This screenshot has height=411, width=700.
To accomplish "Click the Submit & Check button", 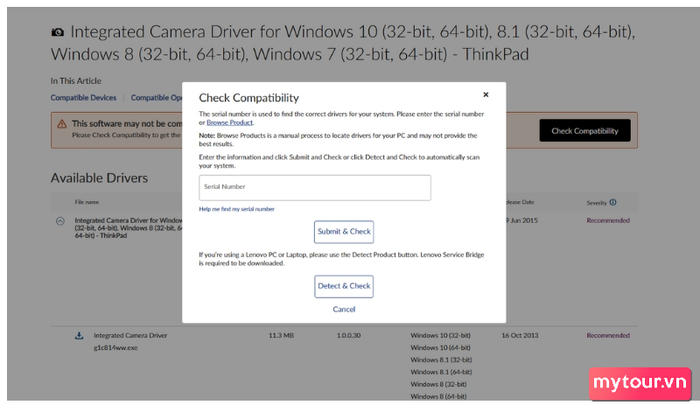I will click(x=344, y=232).
